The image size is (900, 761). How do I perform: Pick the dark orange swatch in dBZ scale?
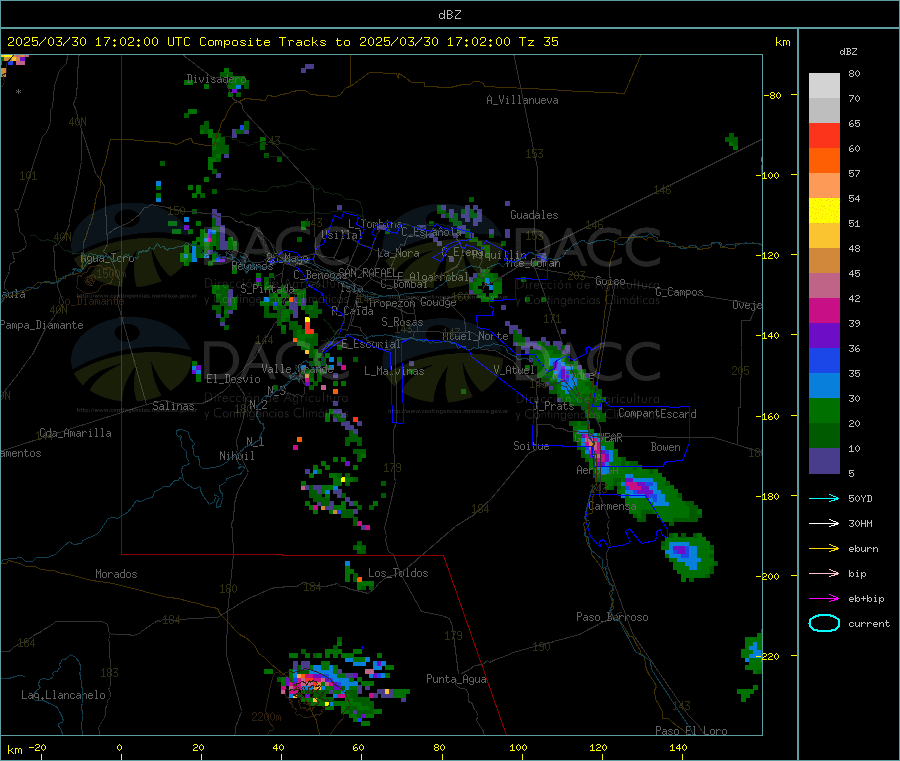(824, 161)
